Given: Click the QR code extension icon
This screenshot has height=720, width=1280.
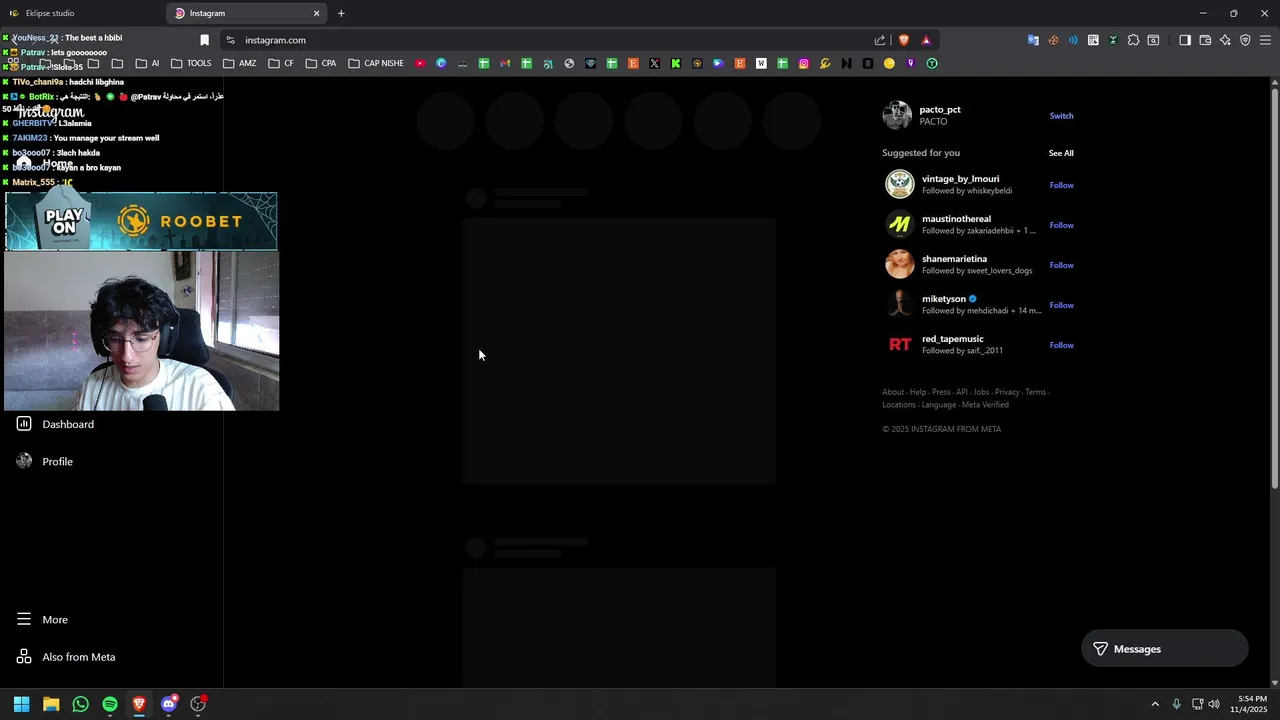Looking at the screenshot, I should (1093, 40).
